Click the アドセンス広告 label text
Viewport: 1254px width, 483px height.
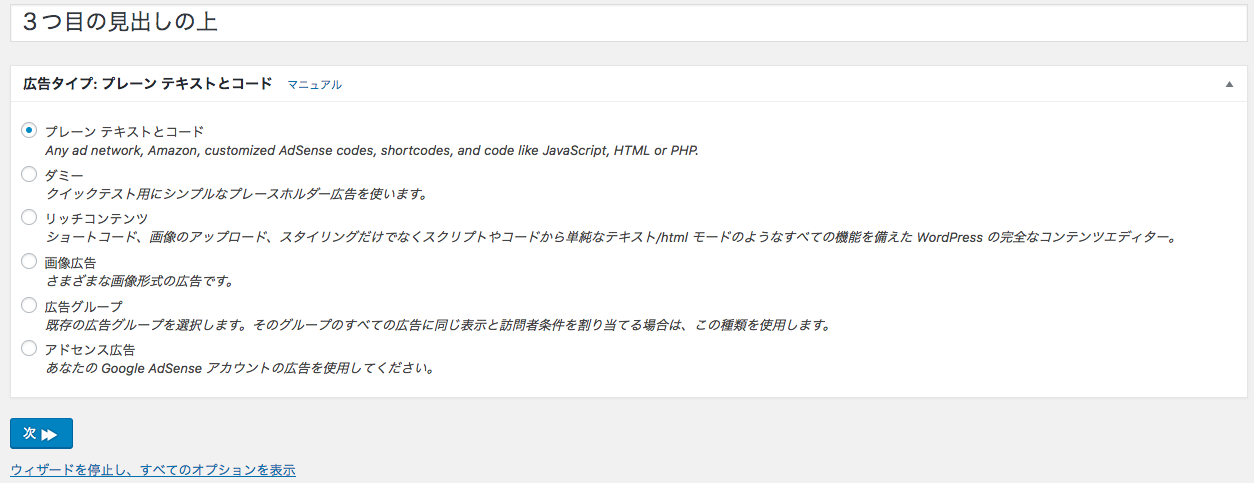point(91,349)
